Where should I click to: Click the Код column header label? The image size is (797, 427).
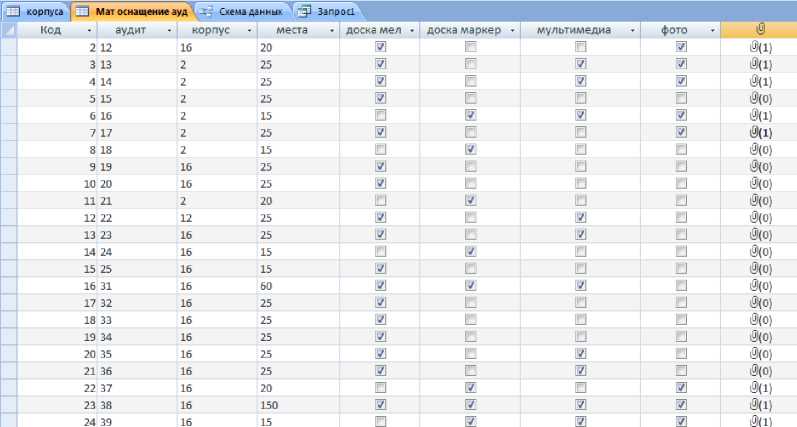pyautogui.click(x=50, y=30)
